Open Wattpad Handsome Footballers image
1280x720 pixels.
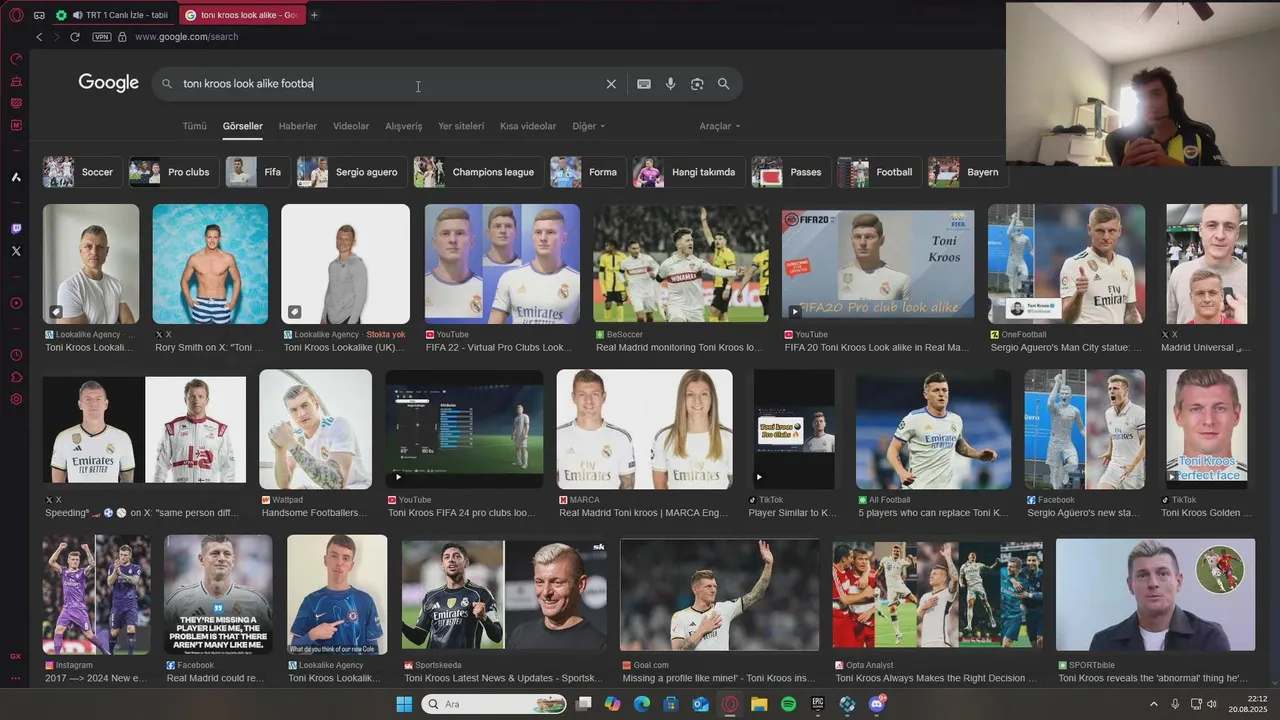(315, 429)
